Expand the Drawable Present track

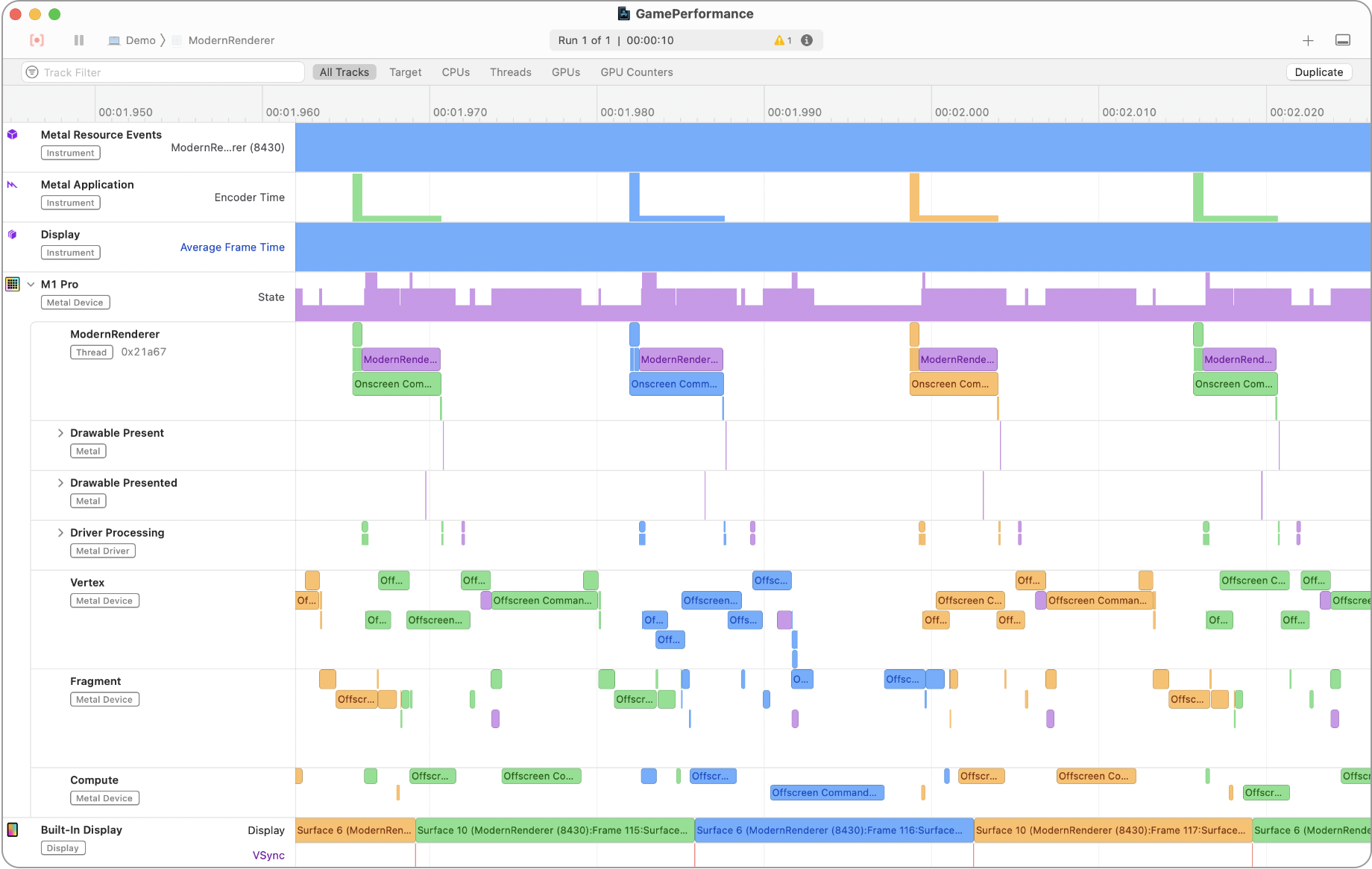(x=60, y=432)
